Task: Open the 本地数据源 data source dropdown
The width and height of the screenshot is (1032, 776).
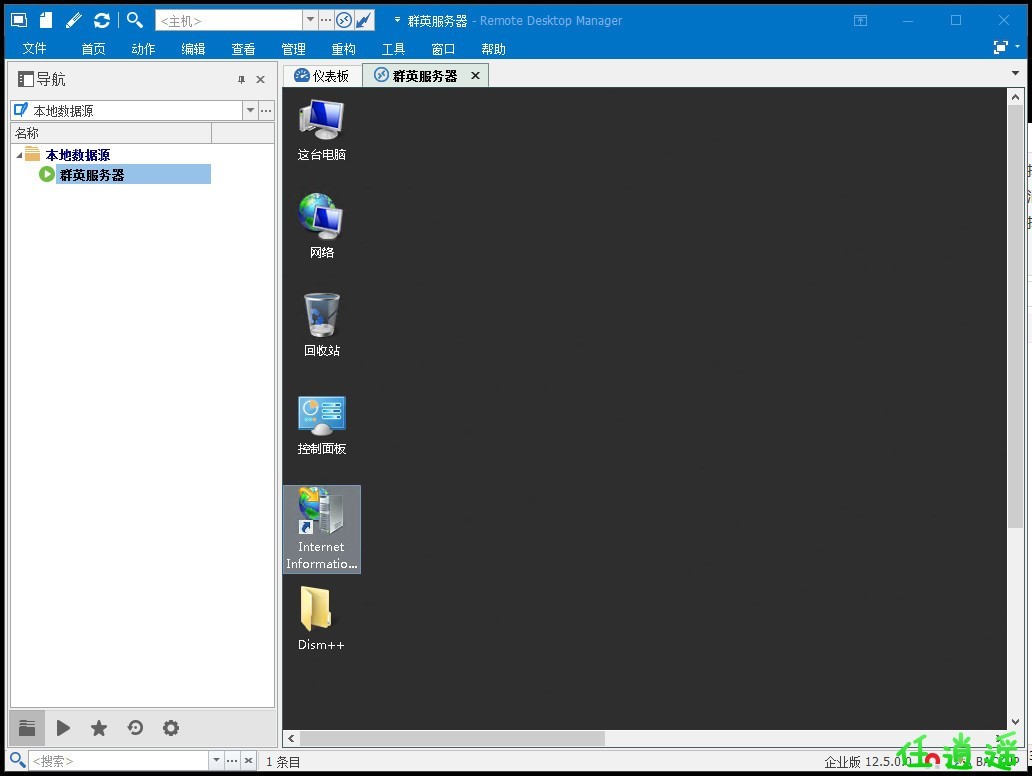Action: click(x=250, y=111)
